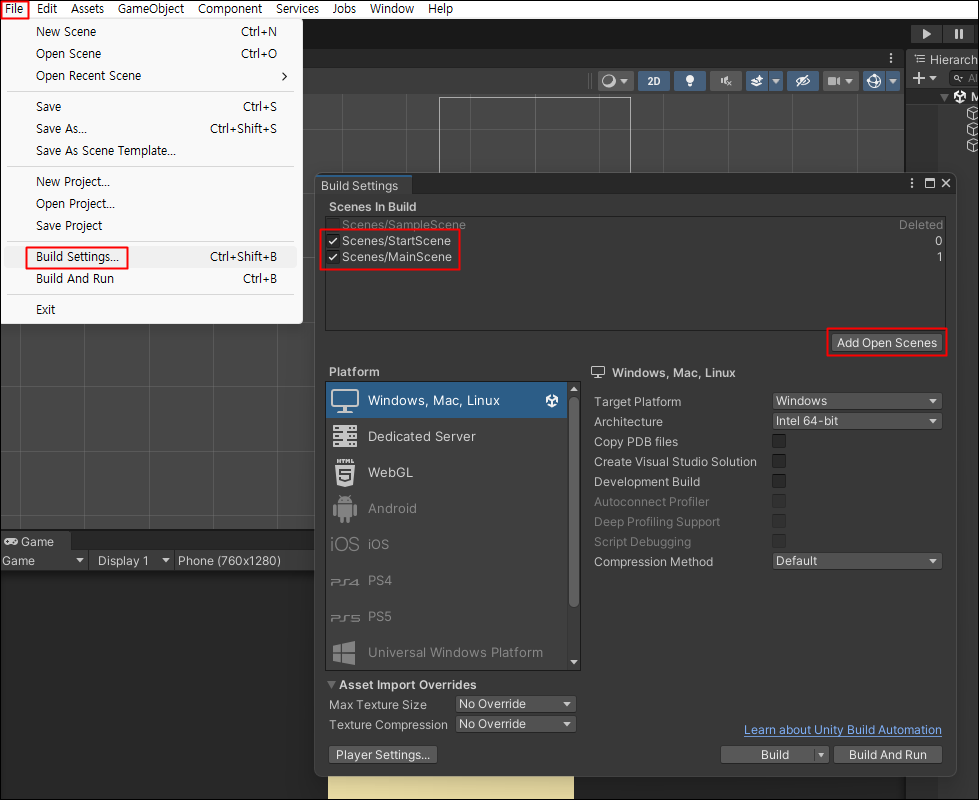Click Add Open Scenes button
Screen dimensions: 979x800
point(887,342)
